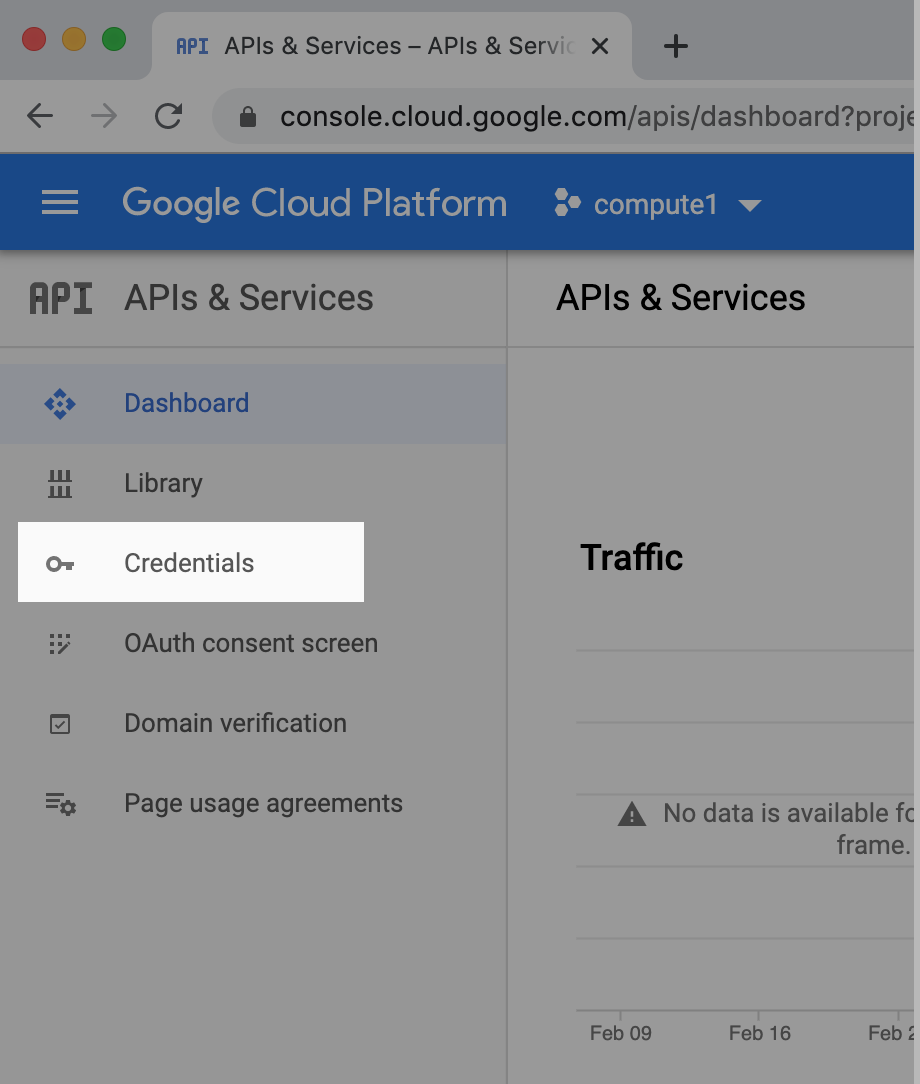The width and height of the screenshot is (920, 1084).
Task: Click the Library icon in sidebar
Action: 60,484
